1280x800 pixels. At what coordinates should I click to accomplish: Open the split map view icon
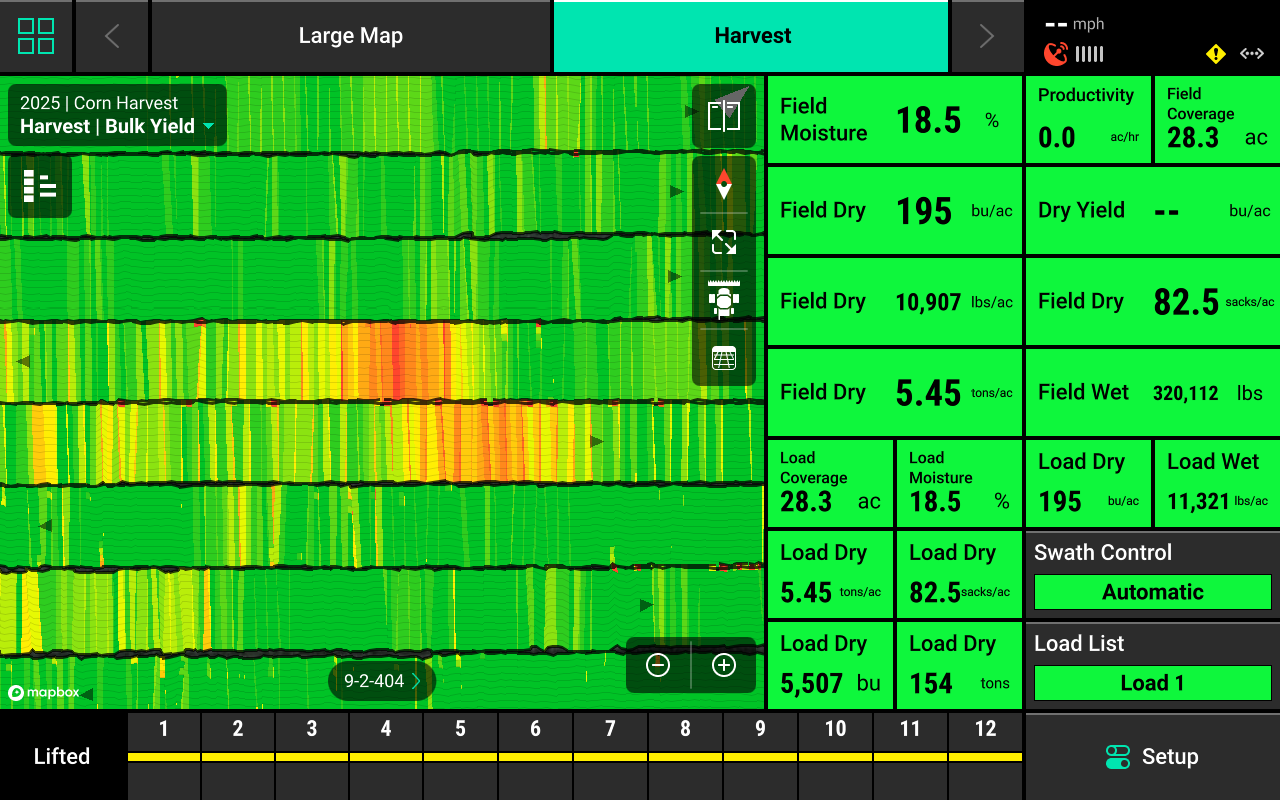pyautogui.click(x=723, y=115)
